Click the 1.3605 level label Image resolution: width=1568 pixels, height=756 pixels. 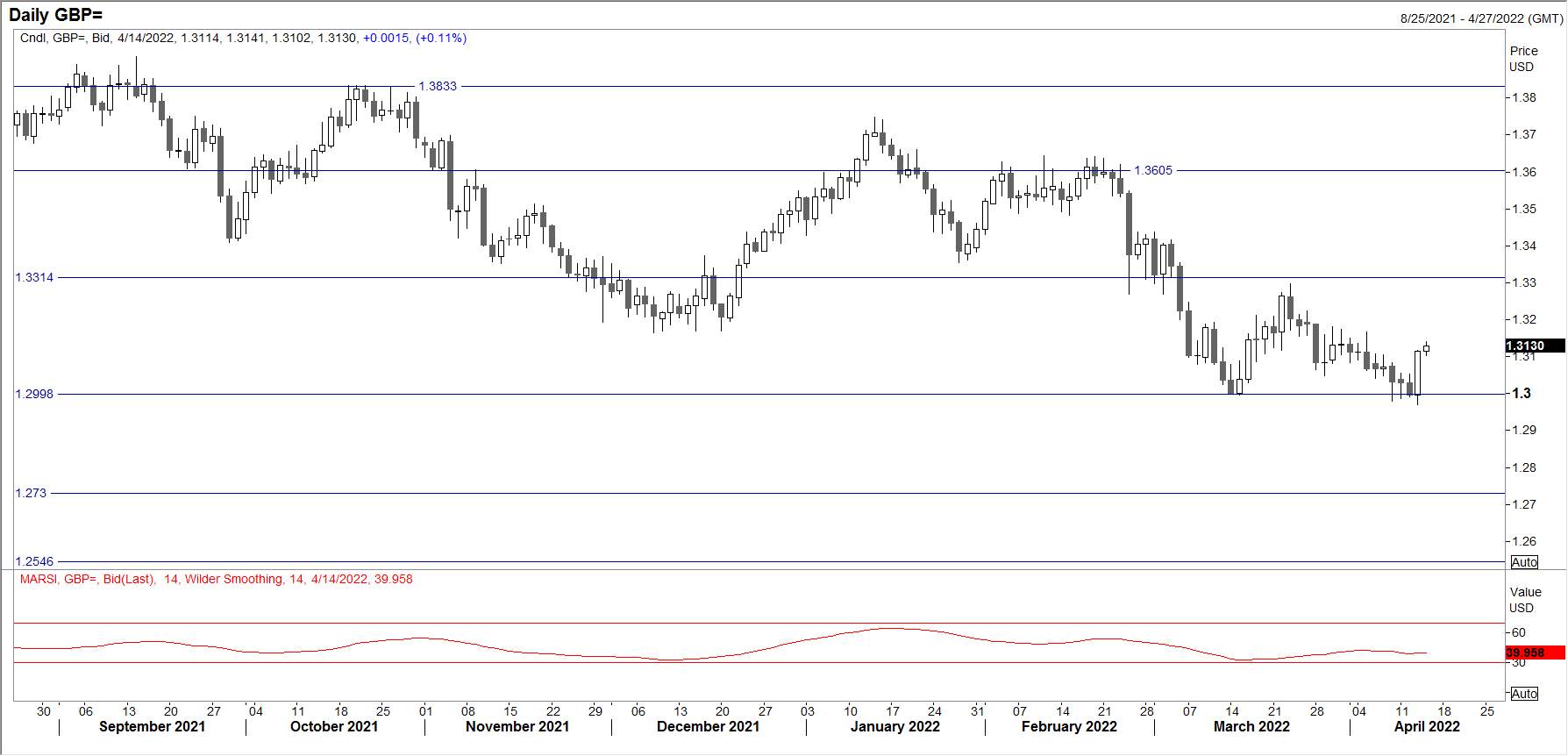point(1153,170)
